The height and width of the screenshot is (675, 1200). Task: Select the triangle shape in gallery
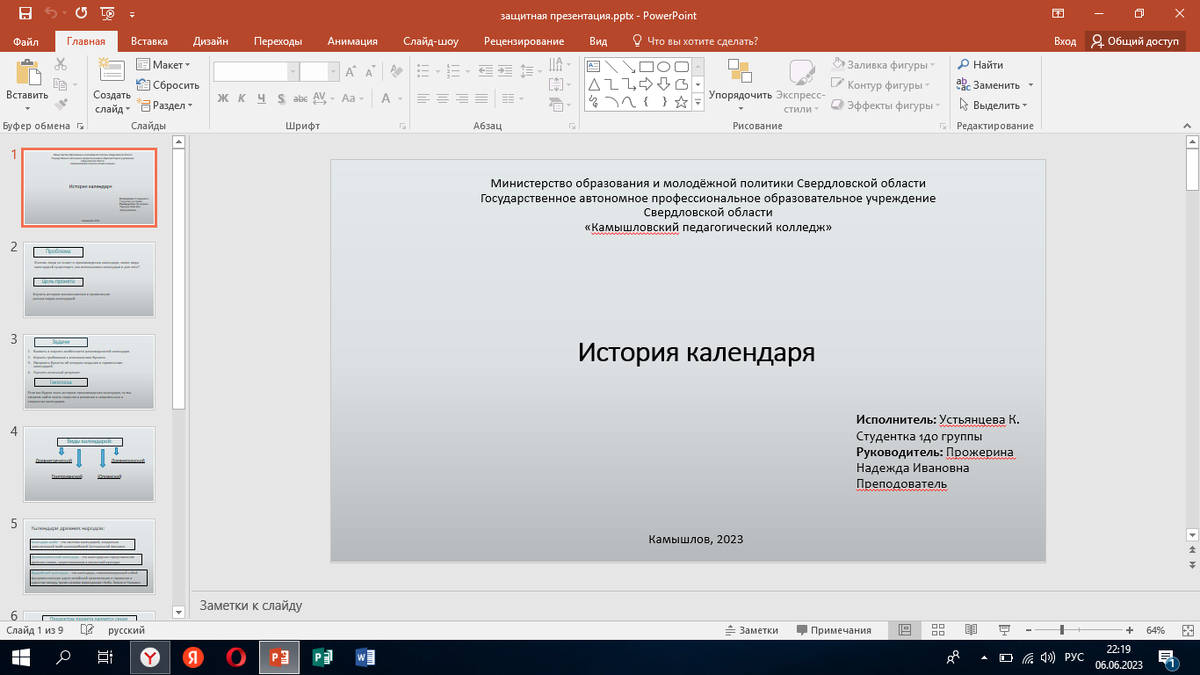click(594, 84)
